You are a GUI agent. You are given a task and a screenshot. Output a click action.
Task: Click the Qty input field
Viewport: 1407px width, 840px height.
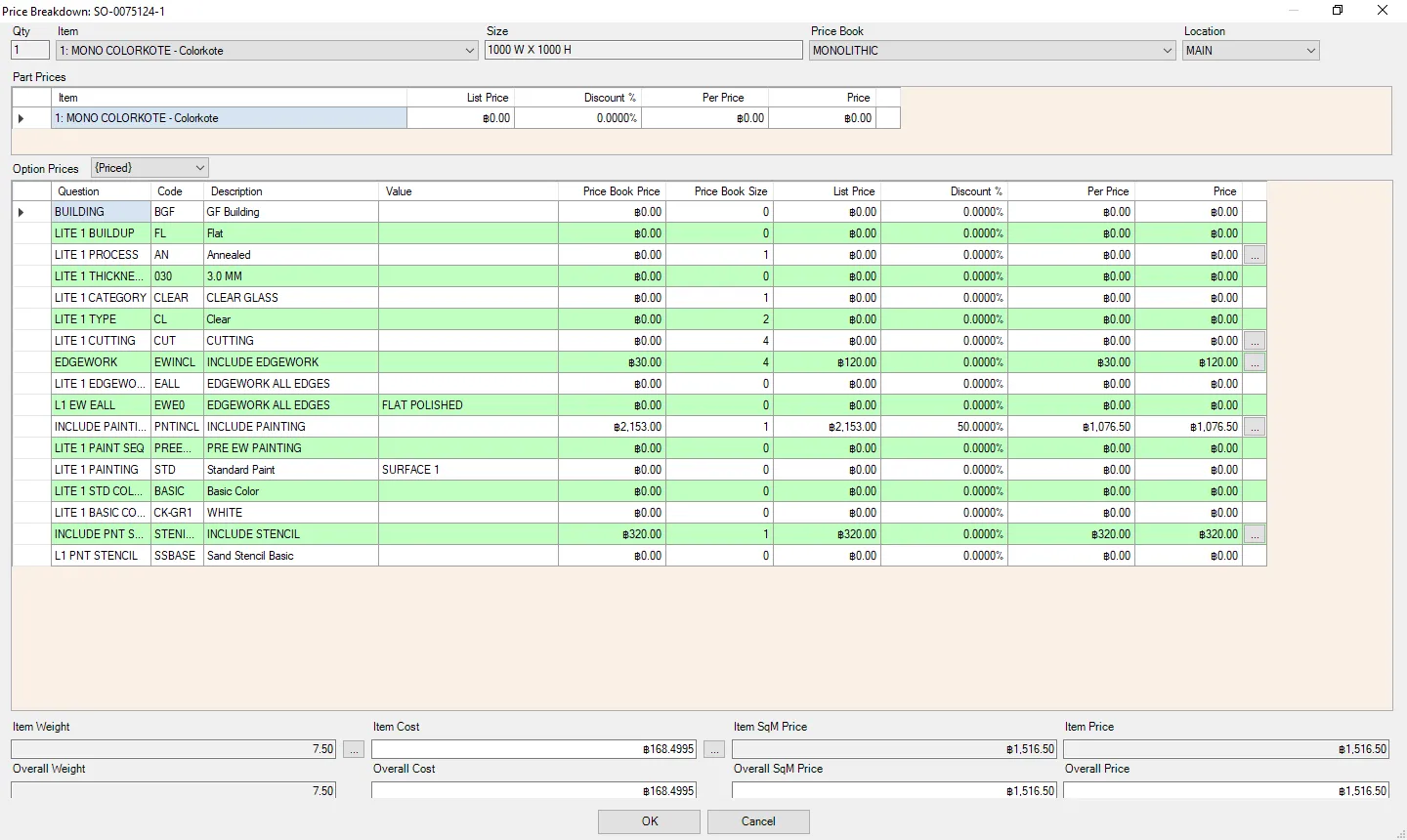click(x=29, y=50)
